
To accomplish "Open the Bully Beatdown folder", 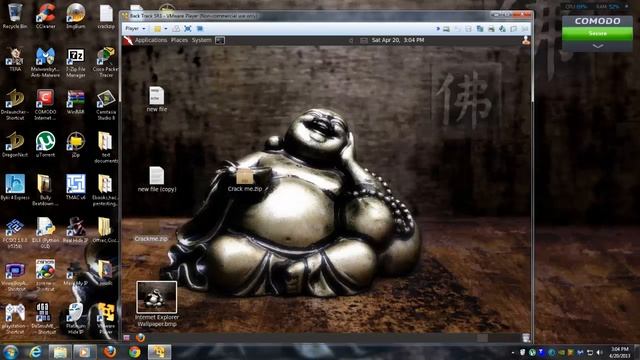I will (45, 190).
